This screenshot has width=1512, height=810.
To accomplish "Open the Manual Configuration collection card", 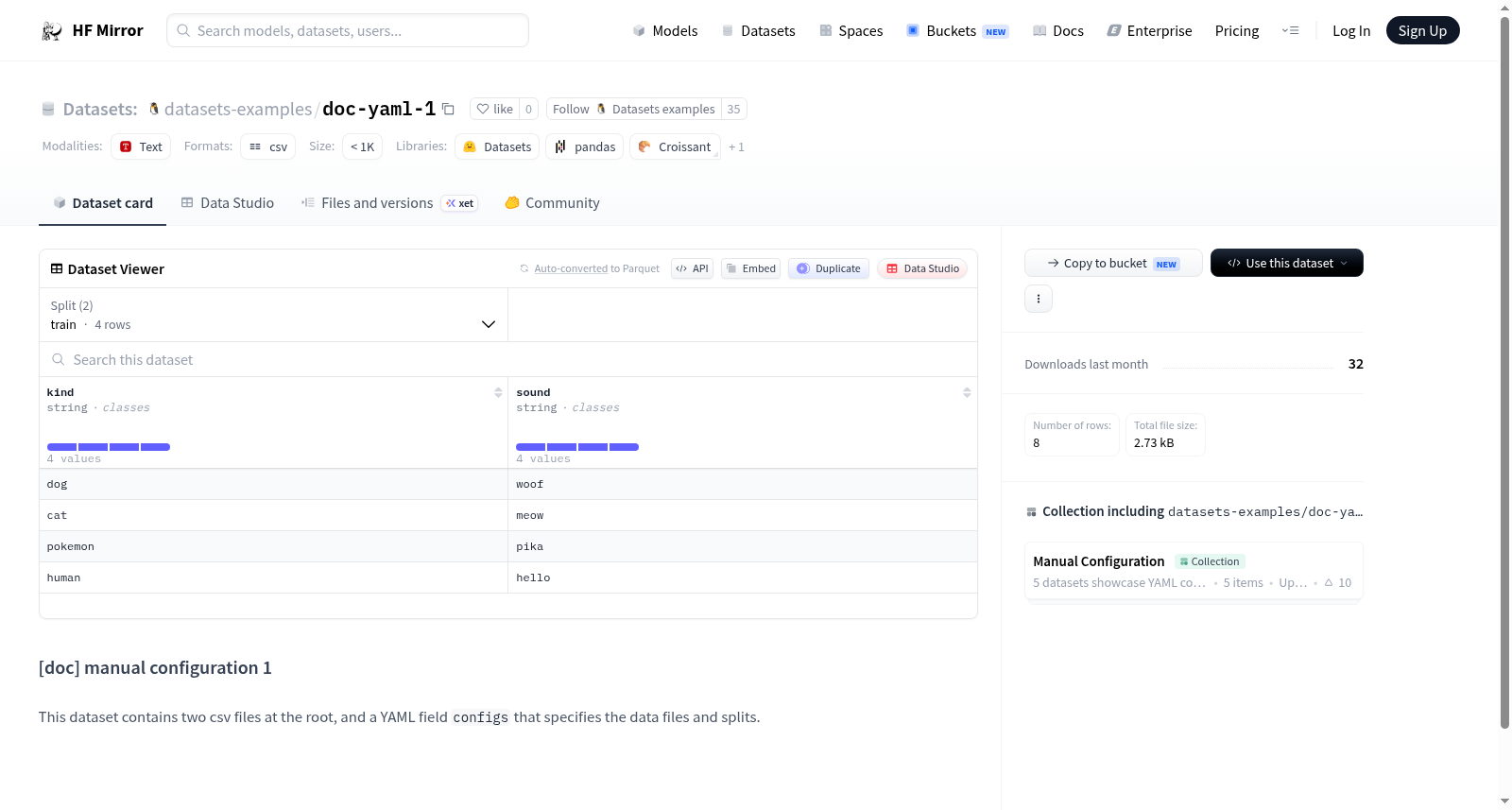I will 1194,572.
